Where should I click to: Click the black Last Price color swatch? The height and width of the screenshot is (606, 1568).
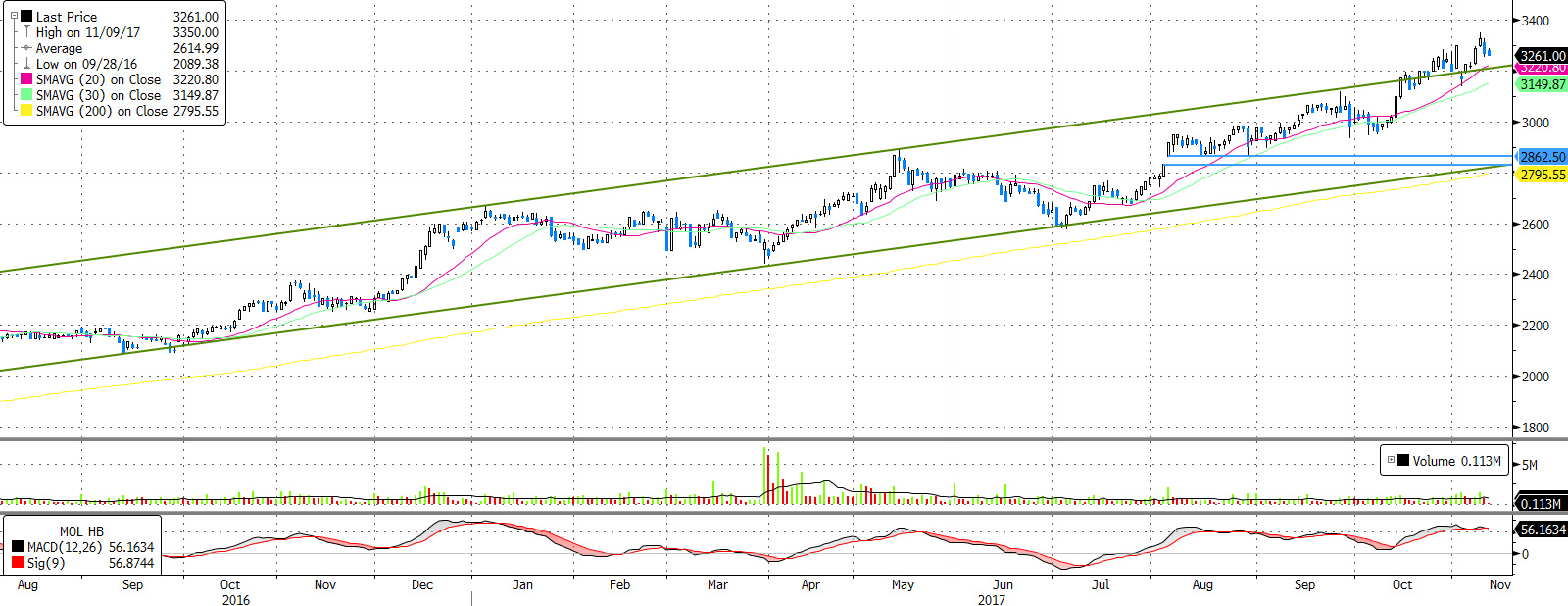[26, 16]
